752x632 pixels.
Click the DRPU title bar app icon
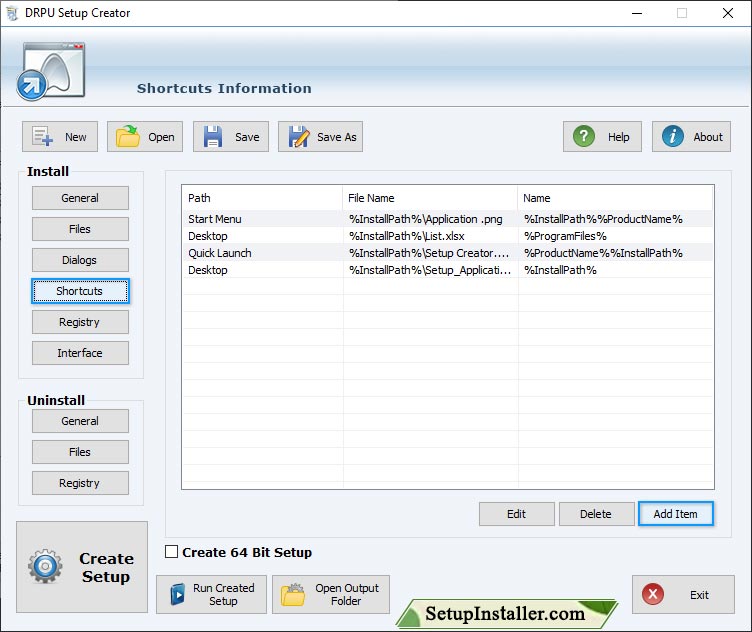pos(12,13)
